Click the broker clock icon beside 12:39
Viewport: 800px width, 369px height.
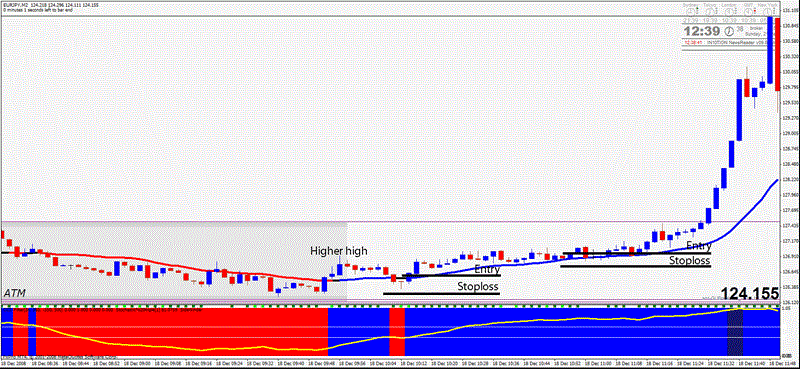[729, 31]
